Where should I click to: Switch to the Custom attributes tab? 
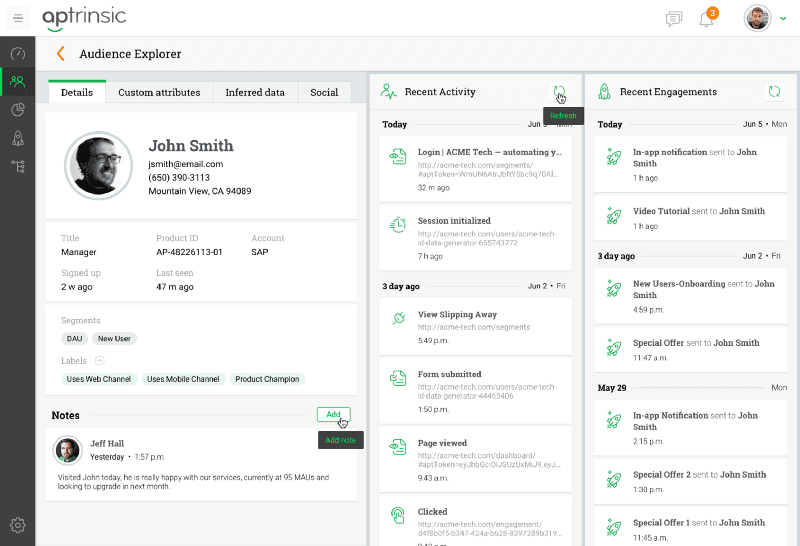click(159, 92)
